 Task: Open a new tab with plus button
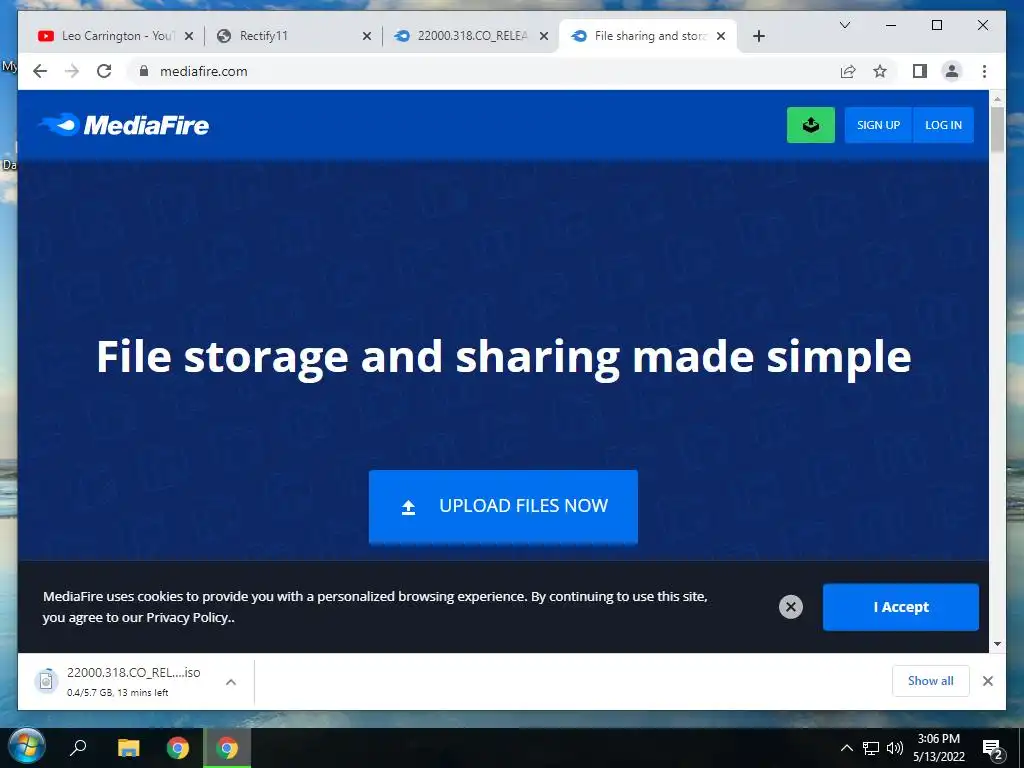(758, 36)
